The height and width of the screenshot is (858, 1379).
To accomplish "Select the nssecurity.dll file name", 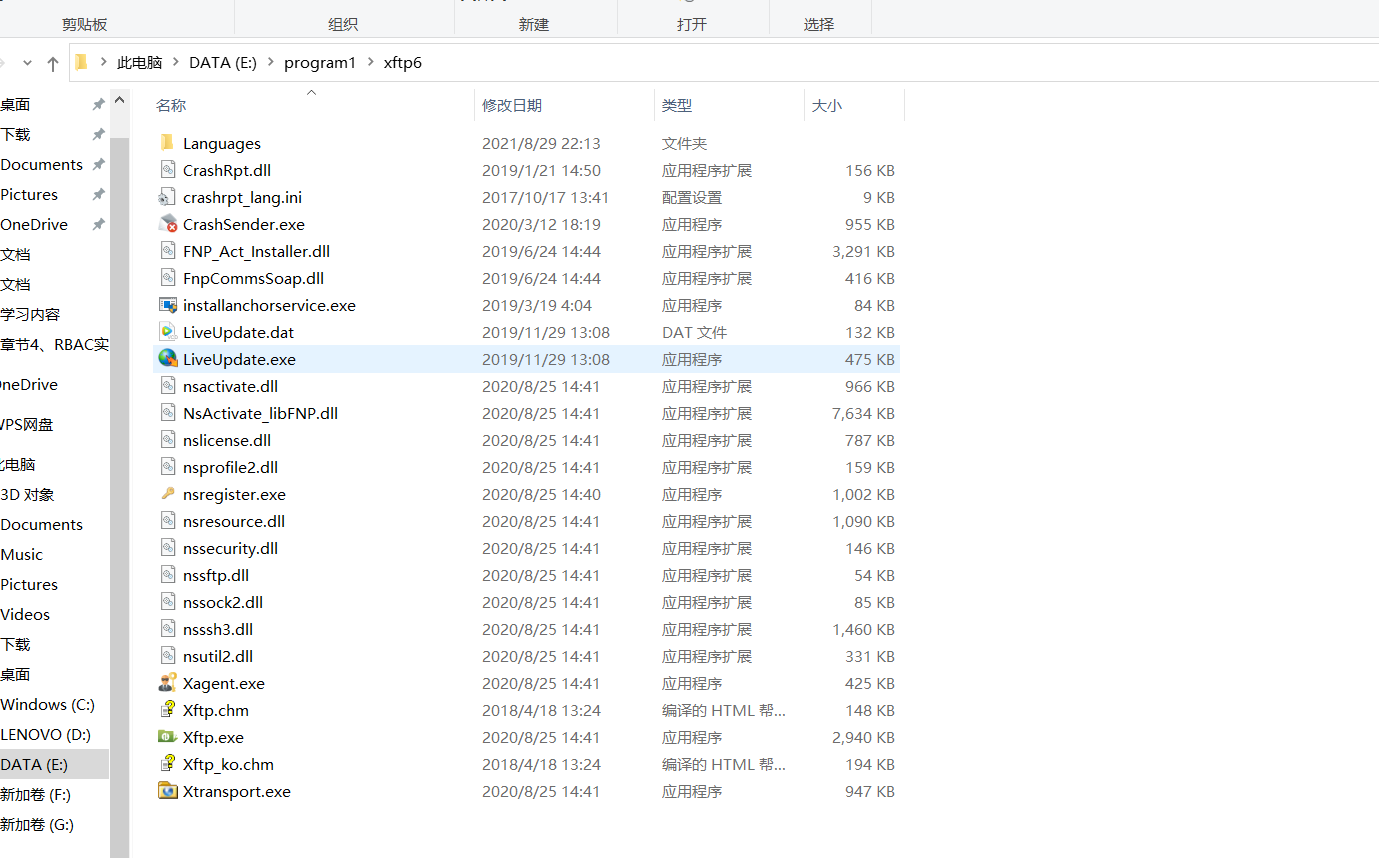I will 230,548.
